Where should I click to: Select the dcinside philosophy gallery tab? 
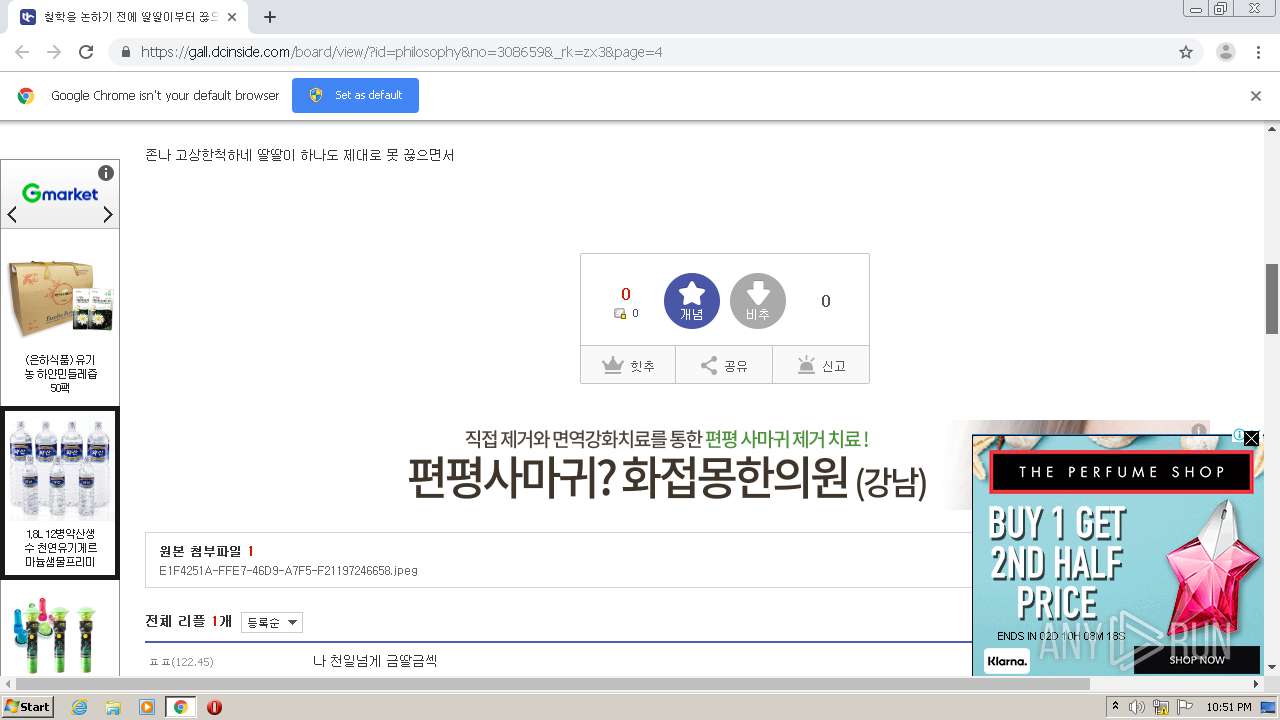tap(130, 17)
